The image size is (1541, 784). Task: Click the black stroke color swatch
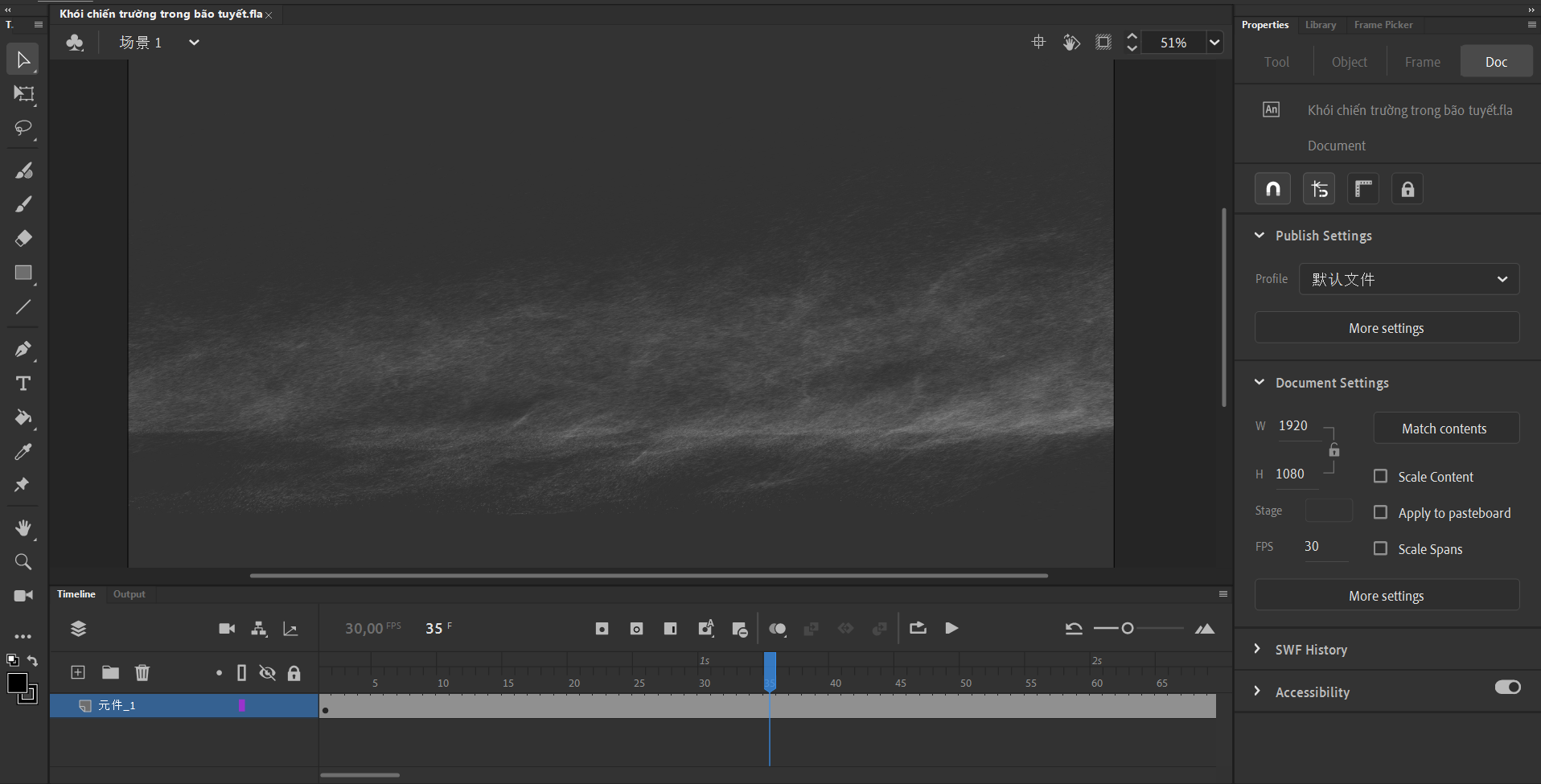16,683
